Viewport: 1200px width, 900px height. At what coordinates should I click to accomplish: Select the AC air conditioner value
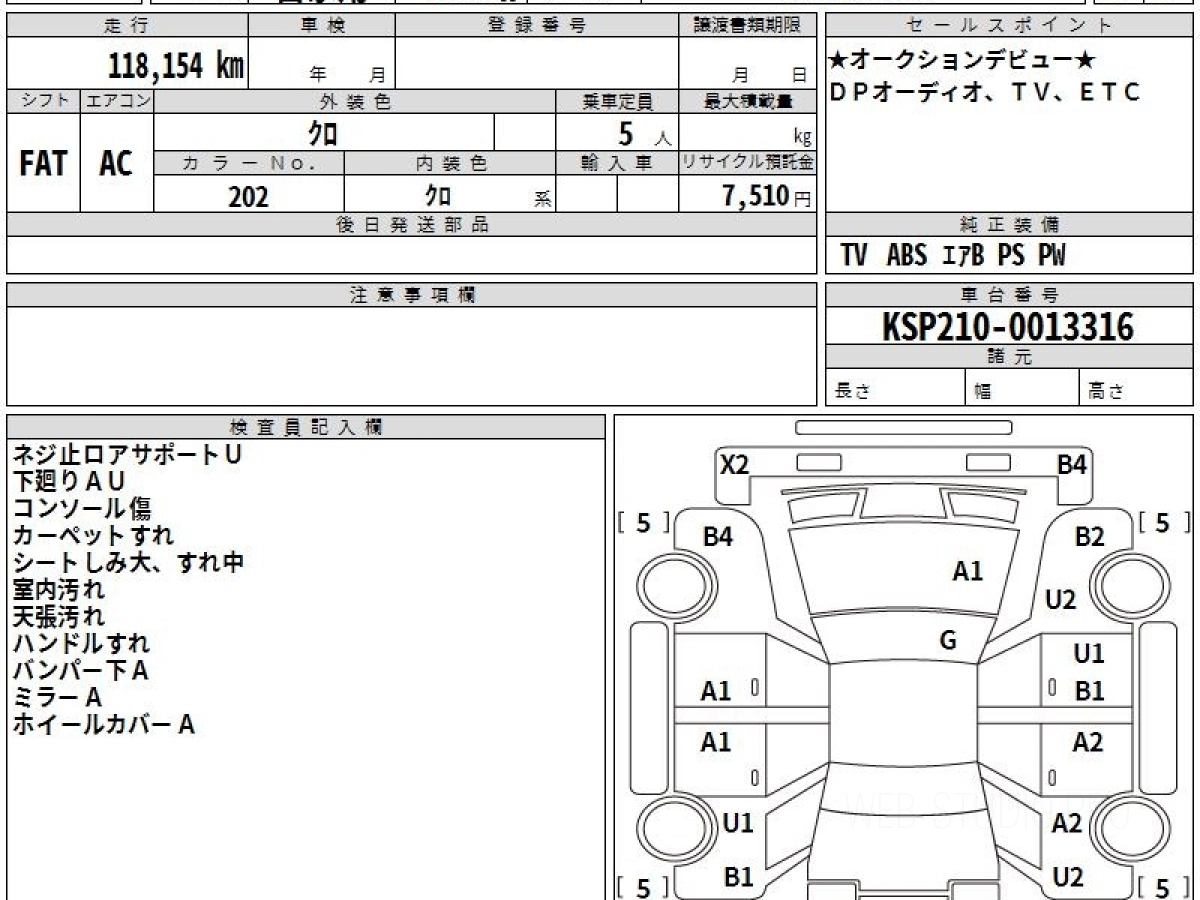[x=116, y=163]
